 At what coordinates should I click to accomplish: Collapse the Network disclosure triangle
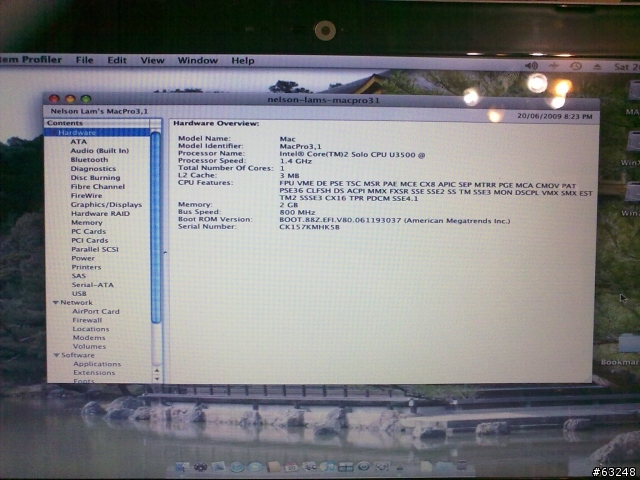[56, 303]
